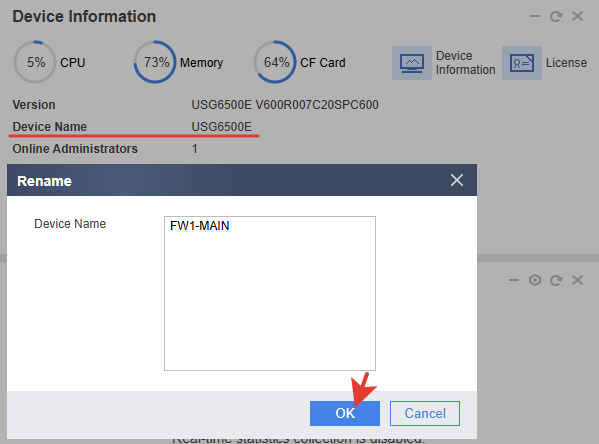Screen dimensions: 599x444
Task: Collapse the lower statistics panel
Action: (x=514, y=280)
